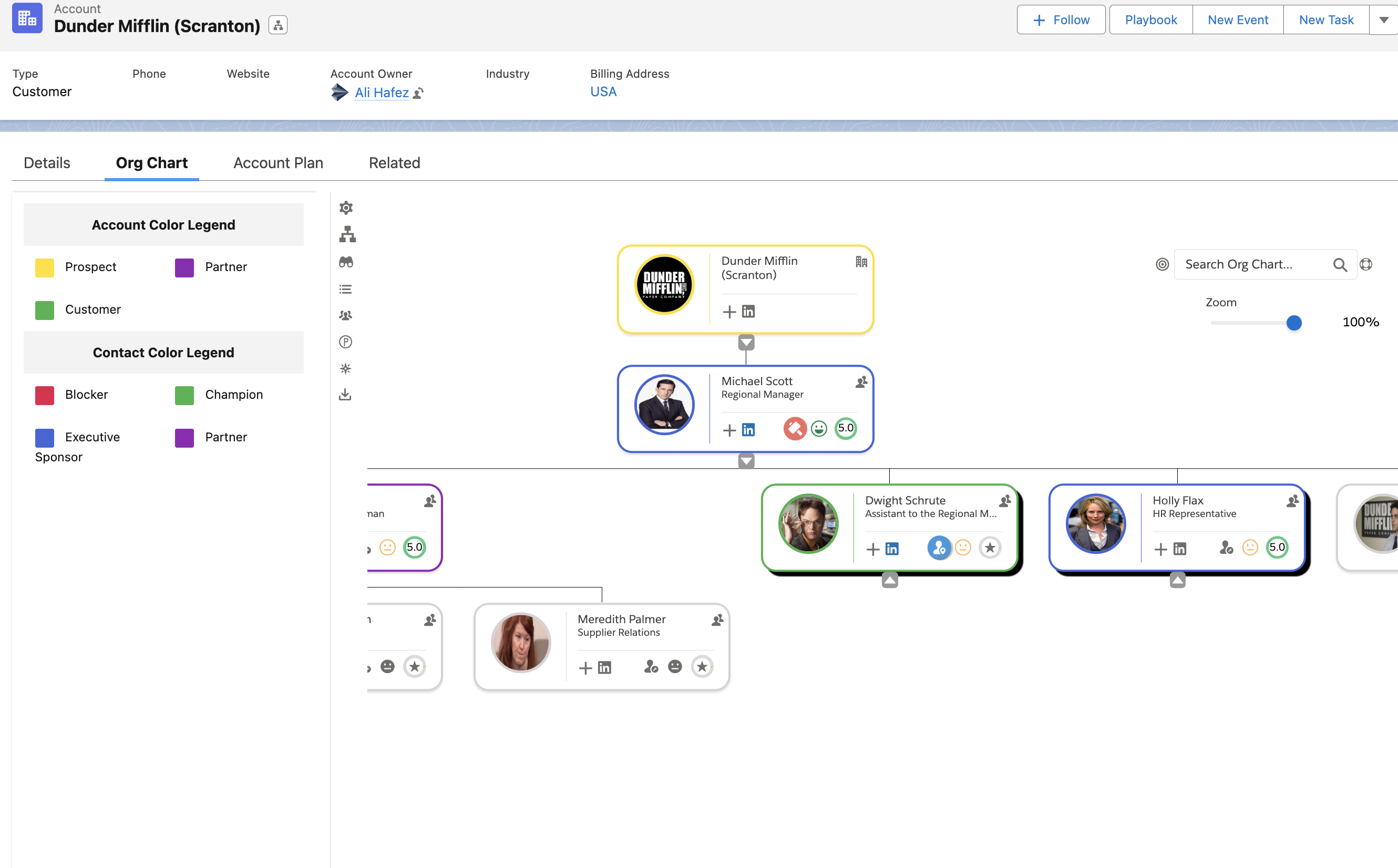Screen dimensions: 1398x868
Task: Click the group of people icon in the toolbar
Action: (x=345, y=315)
